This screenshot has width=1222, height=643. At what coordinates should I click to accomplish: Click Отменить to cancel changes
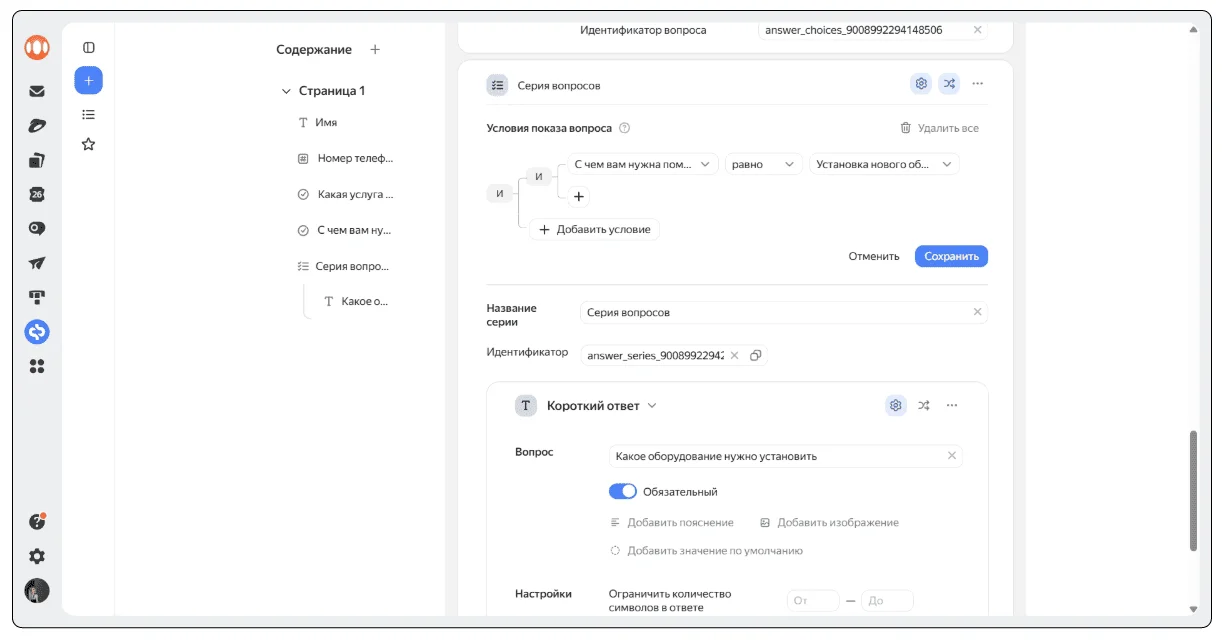click(x=874, y=256)
